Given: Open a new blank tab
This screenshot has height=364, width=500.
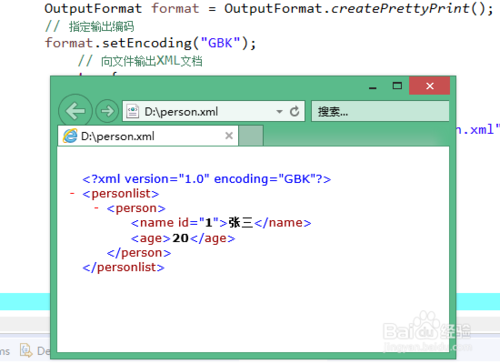Looking at the screenshot, I should (251, 136).
